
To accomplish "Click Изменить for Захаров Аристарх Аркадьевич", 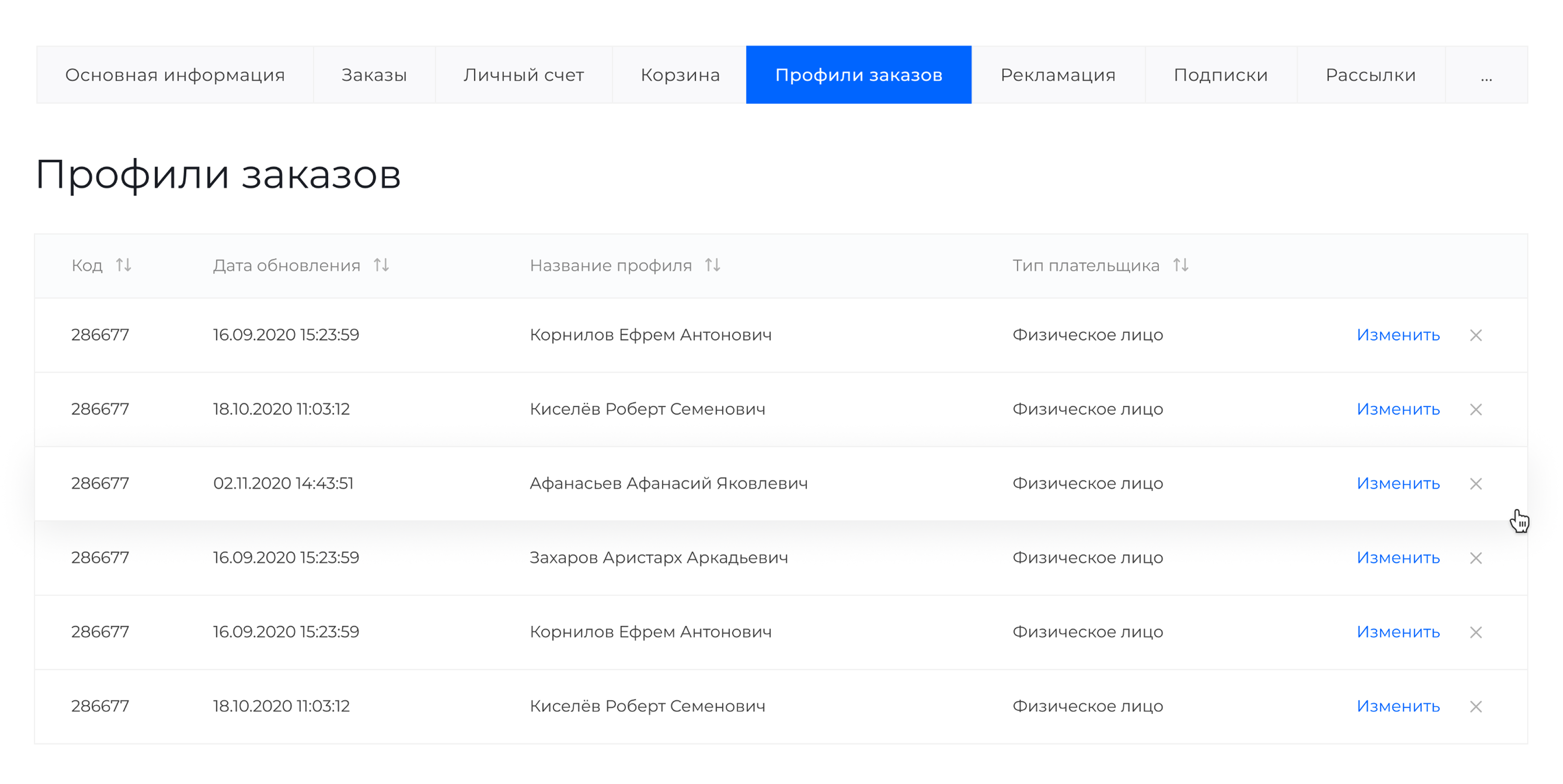I will [x=1398, y=558].
